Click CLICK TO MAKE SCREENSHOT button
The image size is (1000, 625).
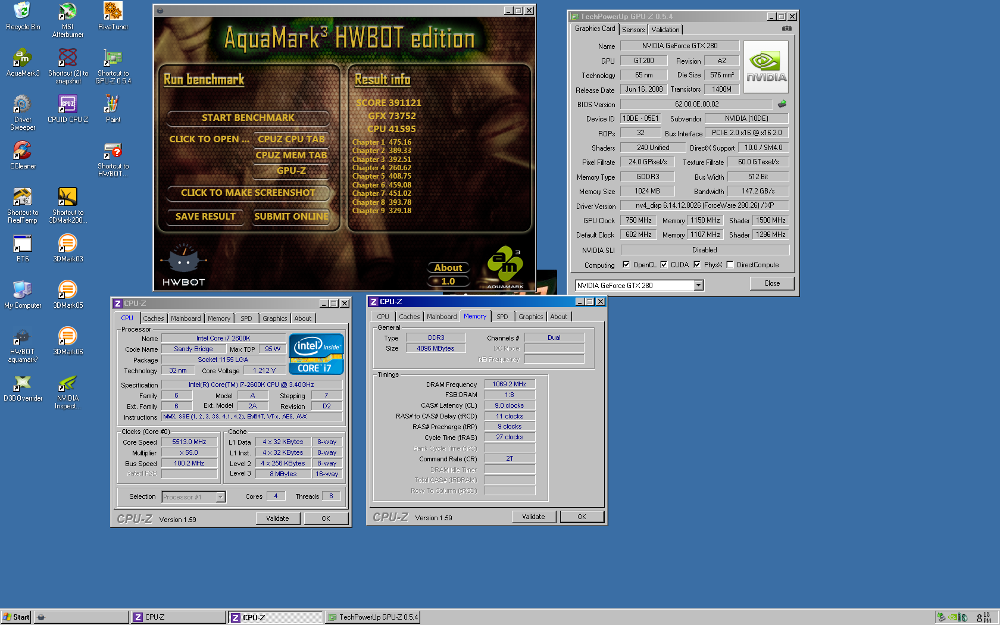pyautogui.click(x=248, y=193)
